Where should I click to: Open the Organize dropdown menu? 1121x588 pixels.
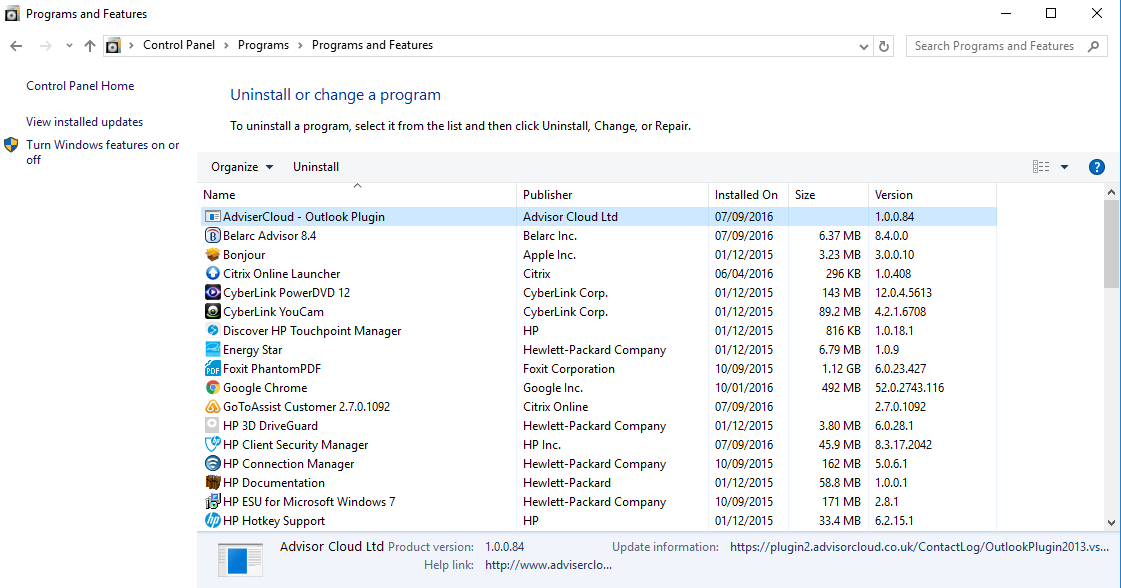pyautogui.click(x=241, y=167)
